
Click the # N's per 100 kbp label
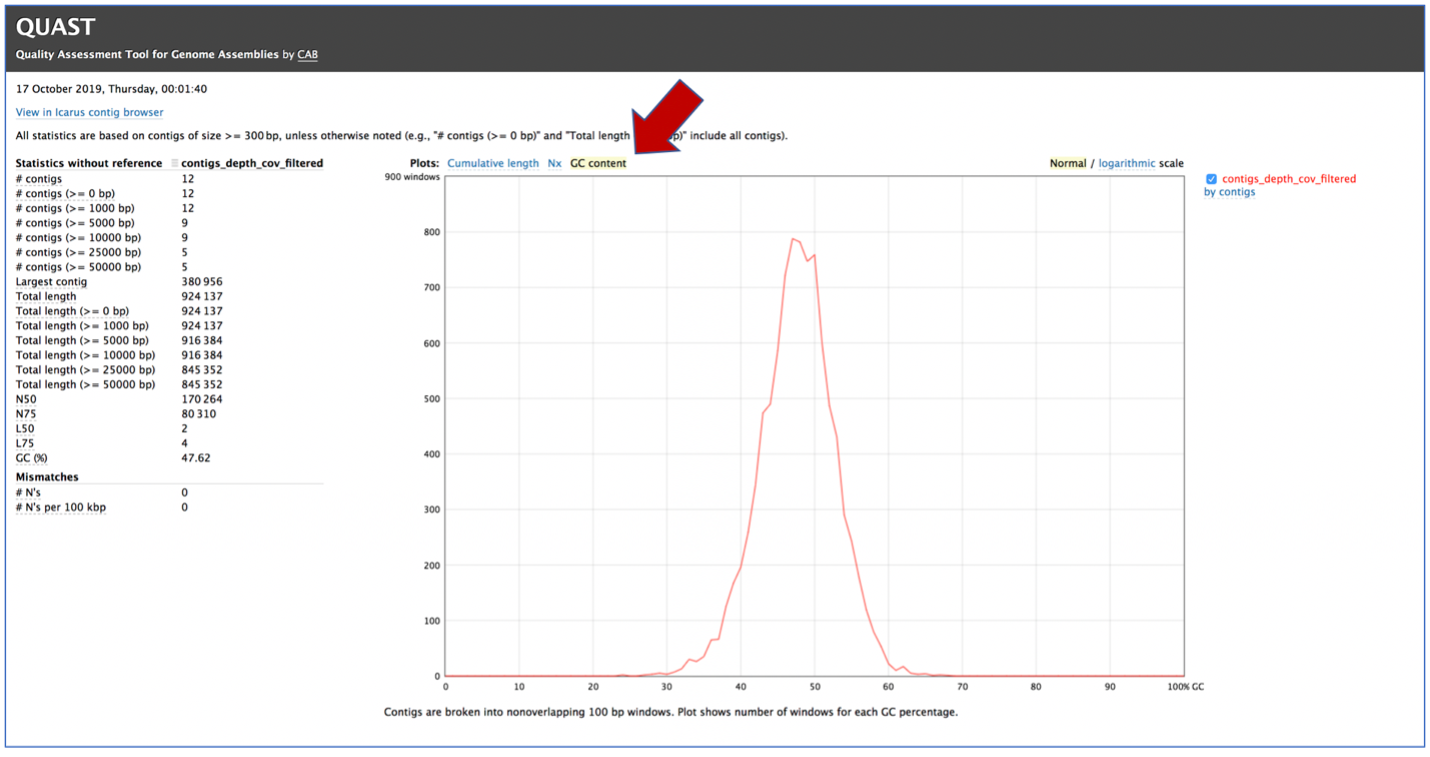[60, 507]
